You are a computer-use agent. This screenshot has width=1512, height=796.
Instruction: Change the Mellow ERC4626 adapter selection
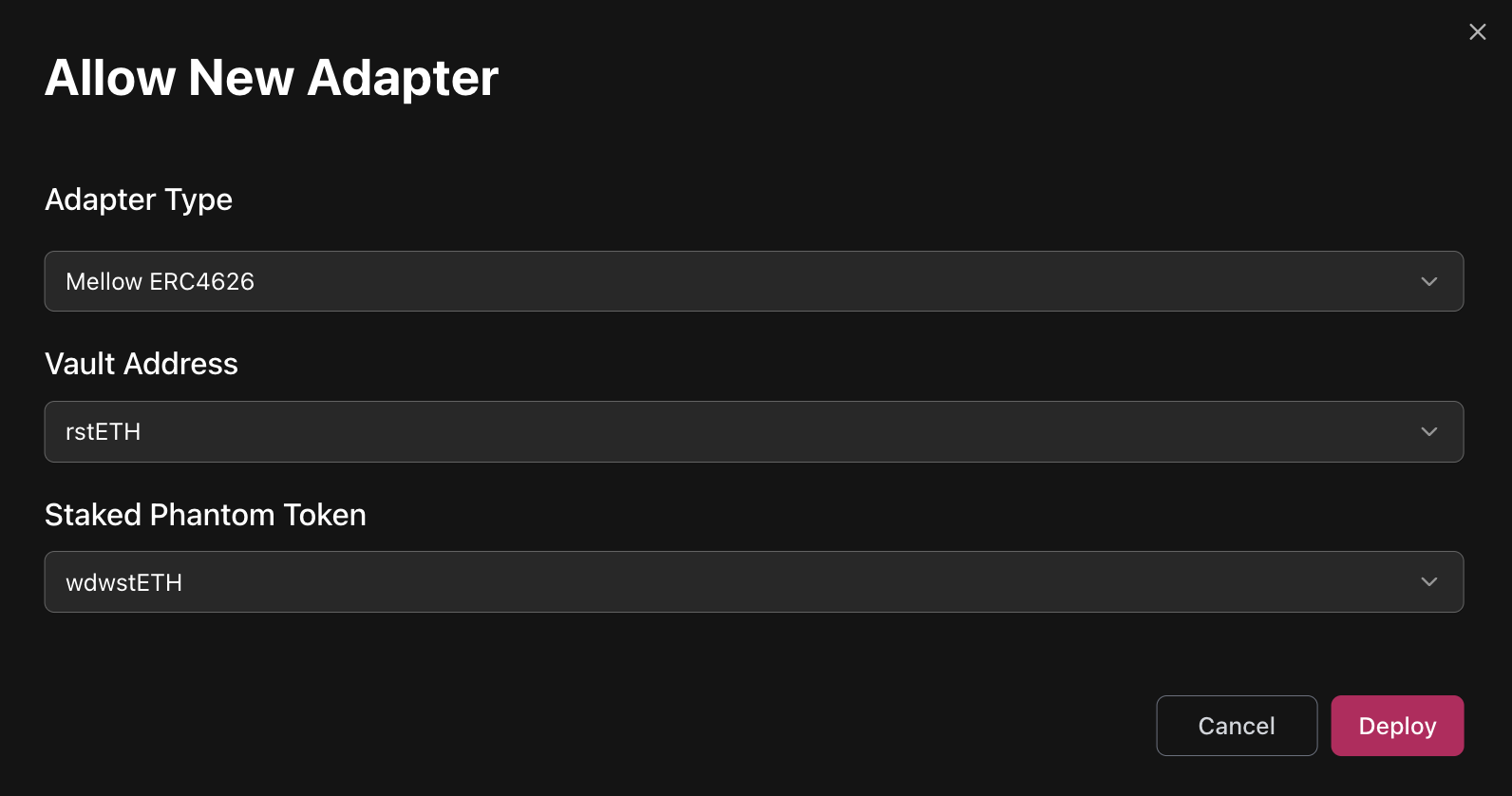point(753,281)
